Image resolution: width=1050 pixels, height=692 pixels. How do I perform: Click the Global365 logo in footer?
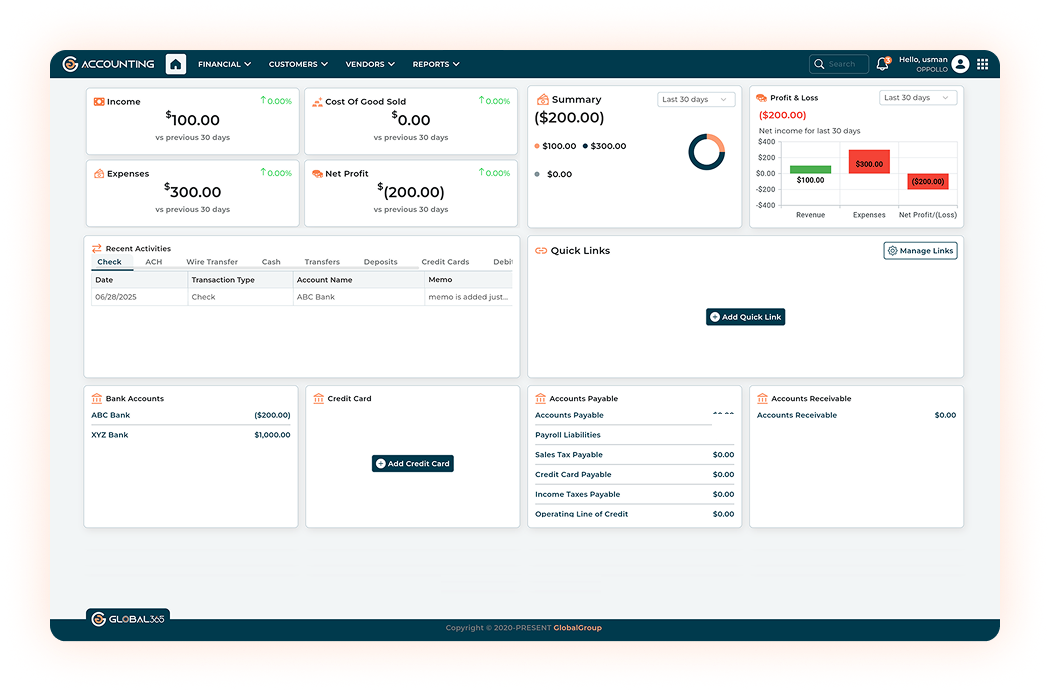click(x=128, y=619)
